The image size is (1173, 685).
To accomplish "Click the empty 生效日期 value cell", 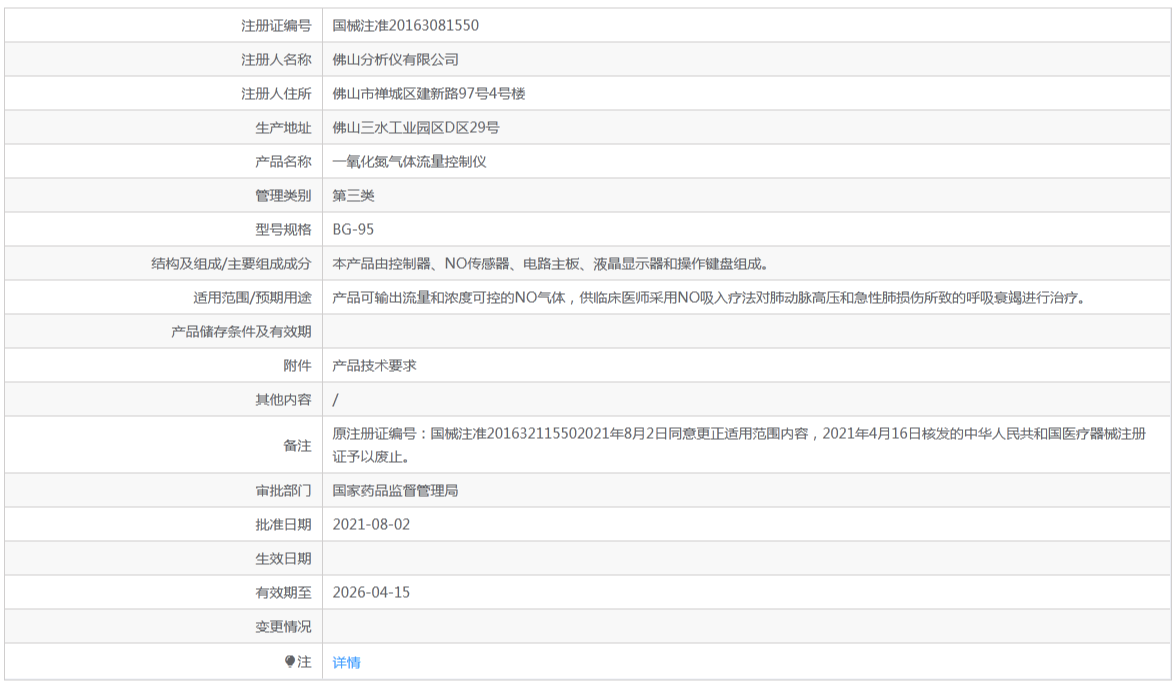I will point(745,559).
